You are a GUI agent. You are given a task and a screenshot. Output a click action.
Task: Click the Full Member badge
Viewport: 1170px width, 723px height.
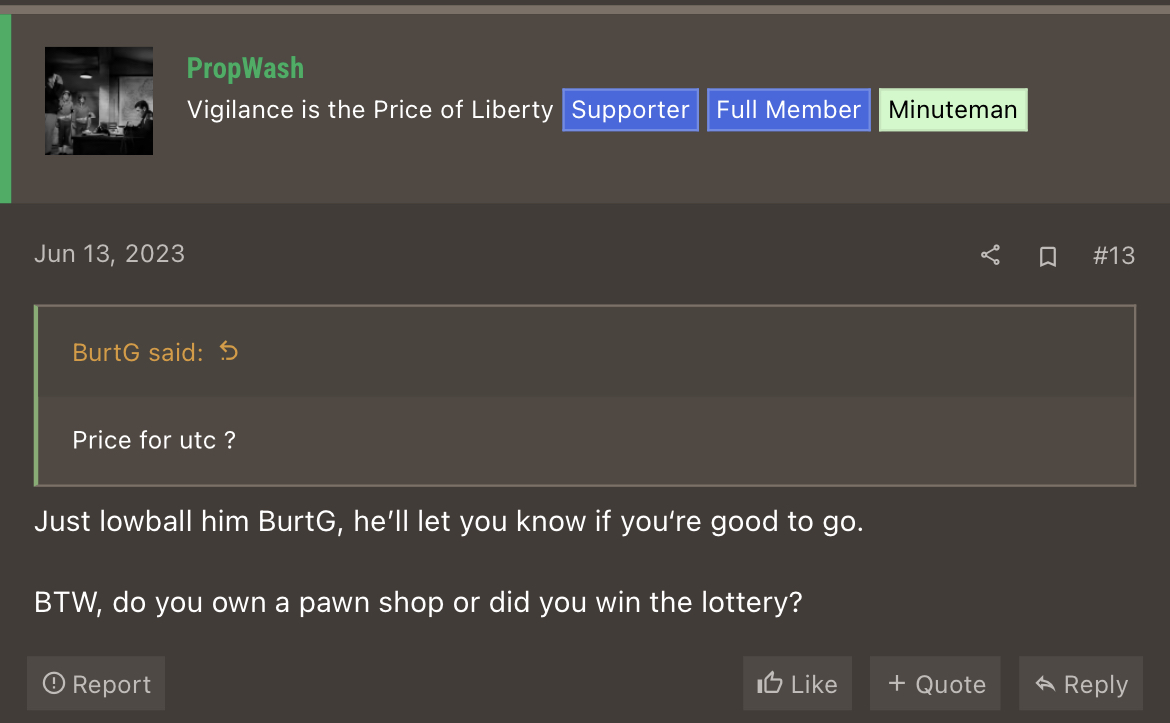click(x=789, y=110)
